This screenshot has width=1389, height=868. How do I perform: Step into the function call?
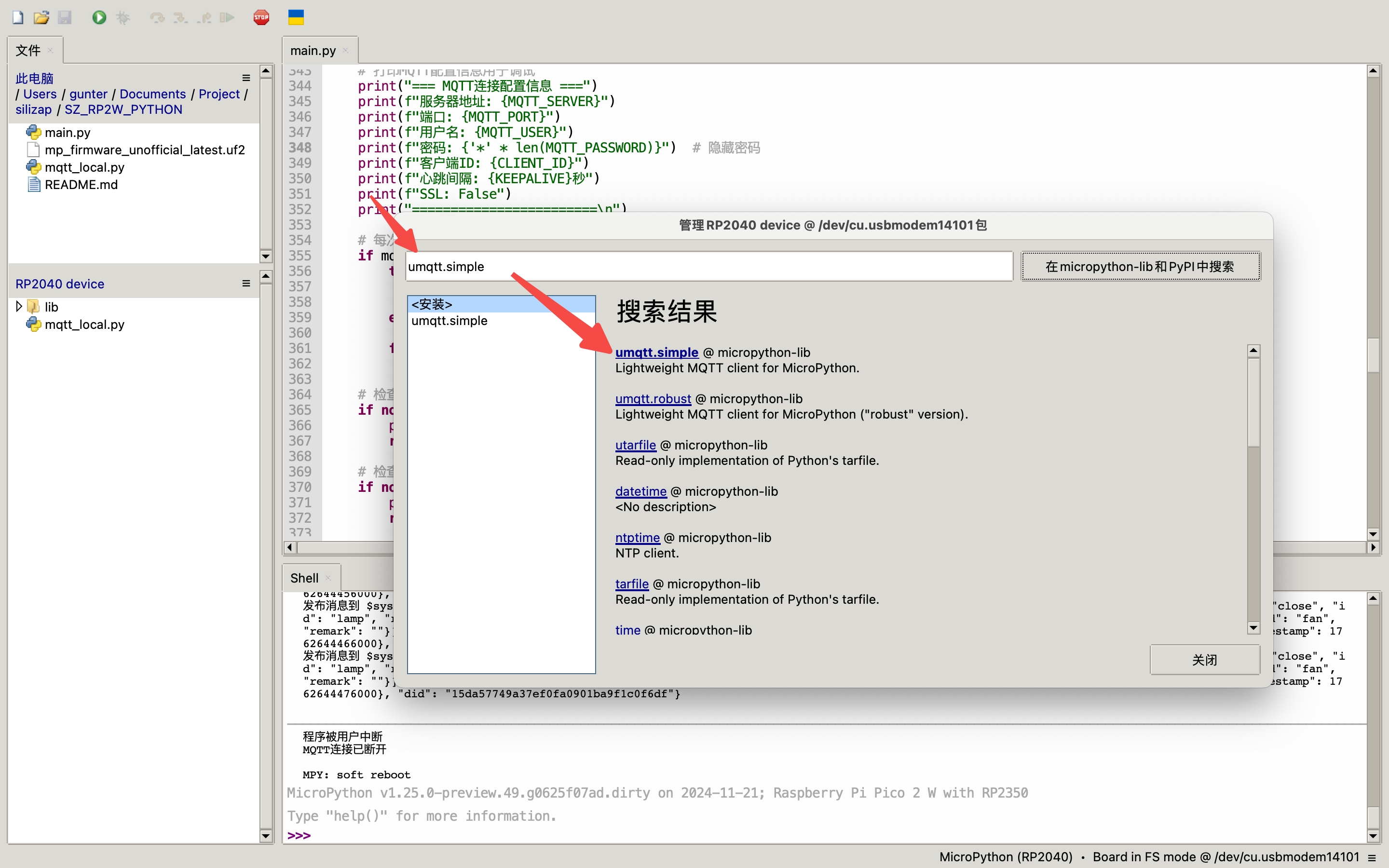point(180,17)
